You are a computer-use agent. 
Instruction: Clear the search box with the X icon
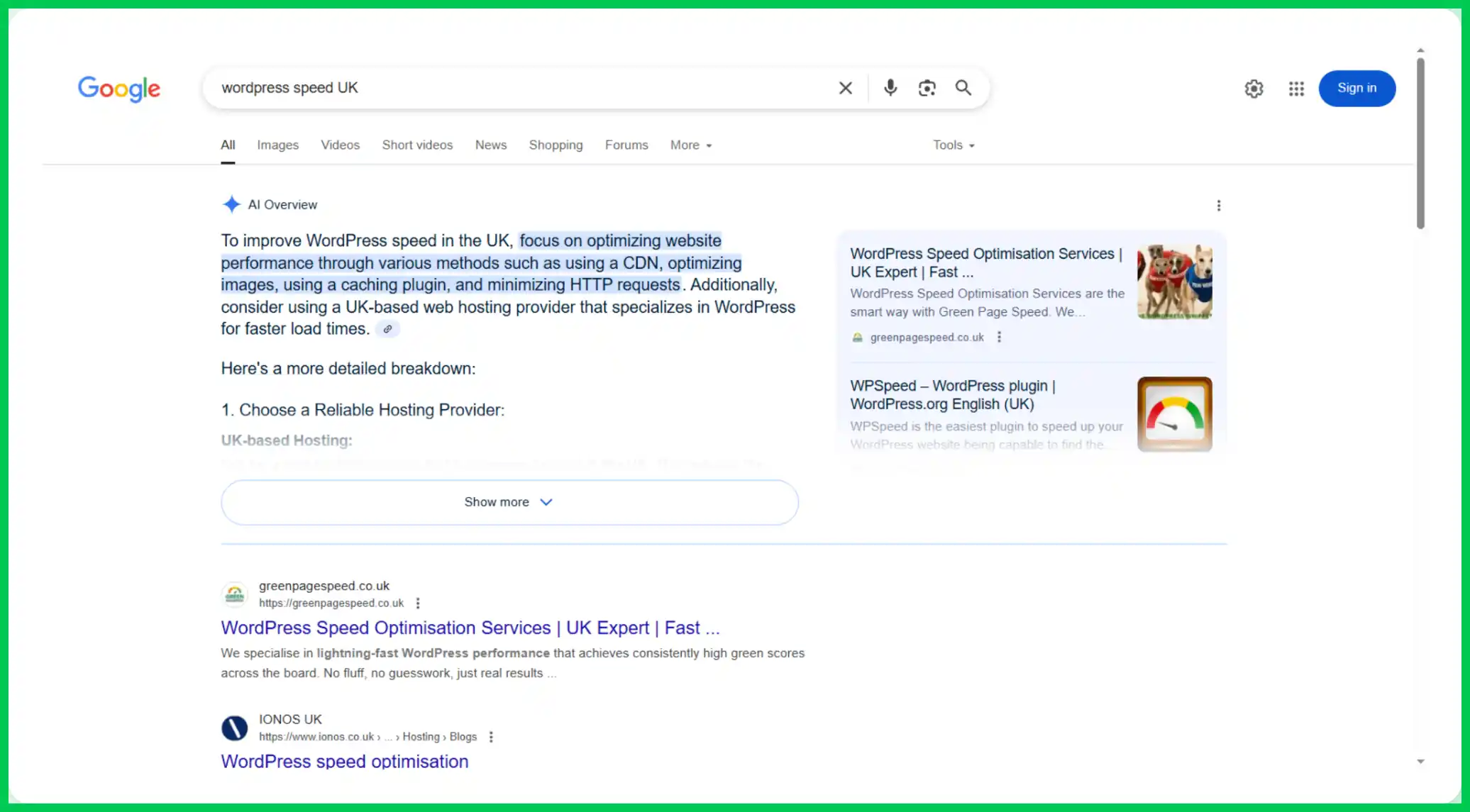(x=845, y=88)
